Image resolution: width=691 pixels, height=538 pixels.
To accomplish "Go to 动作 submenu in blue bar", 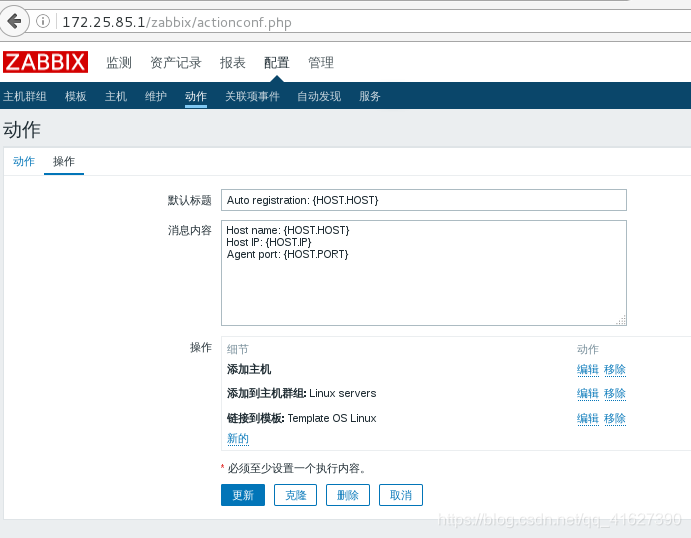I will (196, 96).
